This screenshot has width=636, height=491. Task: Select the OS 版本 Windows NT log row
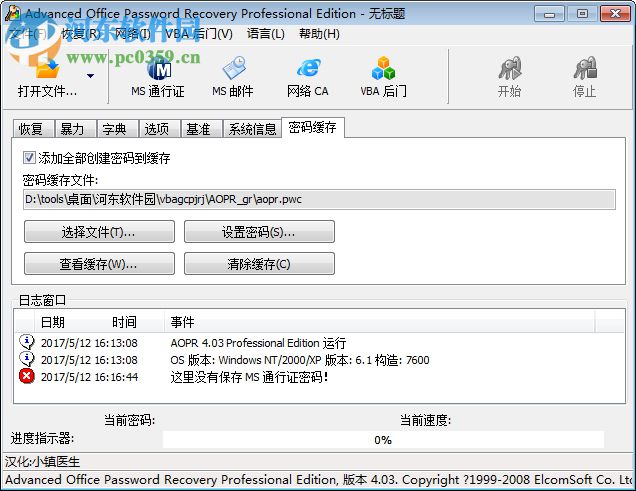(320, 360)
